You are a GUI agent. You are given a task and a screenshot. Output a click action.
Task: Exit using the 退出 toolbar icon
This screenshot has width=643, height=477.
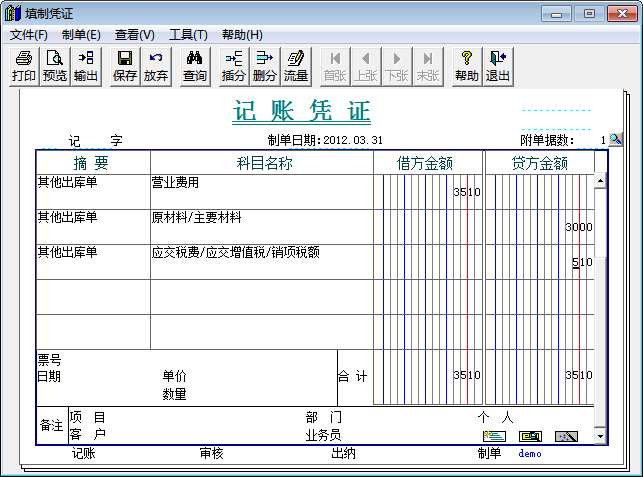point(497,66)
